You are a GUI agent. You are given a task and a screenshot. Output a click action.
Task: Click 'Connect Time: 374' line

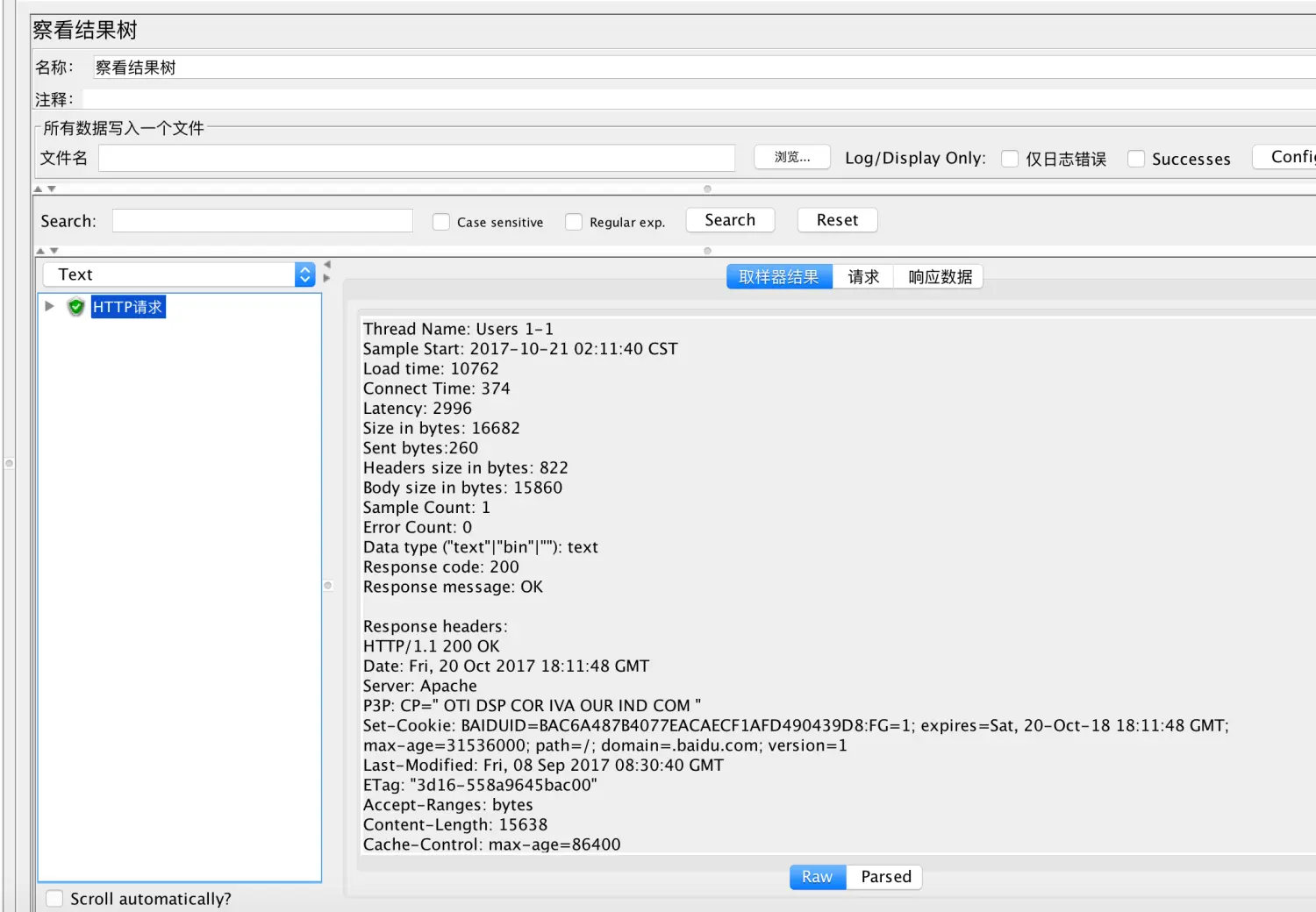point(436,388)
